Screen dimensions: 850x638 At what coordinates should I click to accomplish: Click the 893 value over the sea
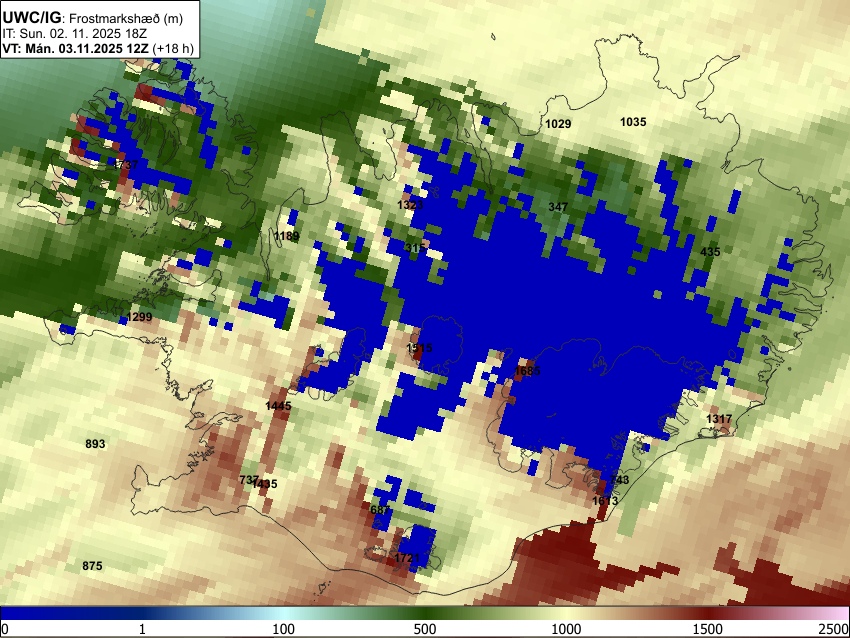tap(95, 444)
